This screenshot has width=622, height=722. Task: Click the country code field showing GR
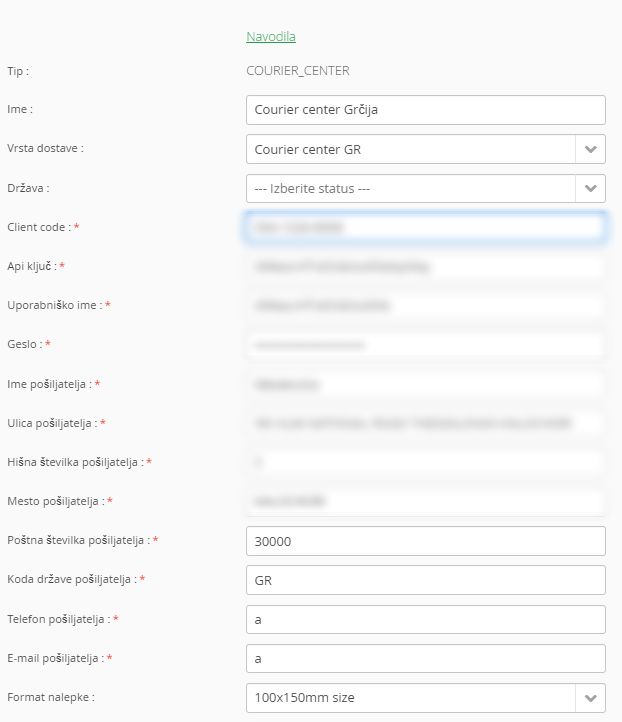425,580
